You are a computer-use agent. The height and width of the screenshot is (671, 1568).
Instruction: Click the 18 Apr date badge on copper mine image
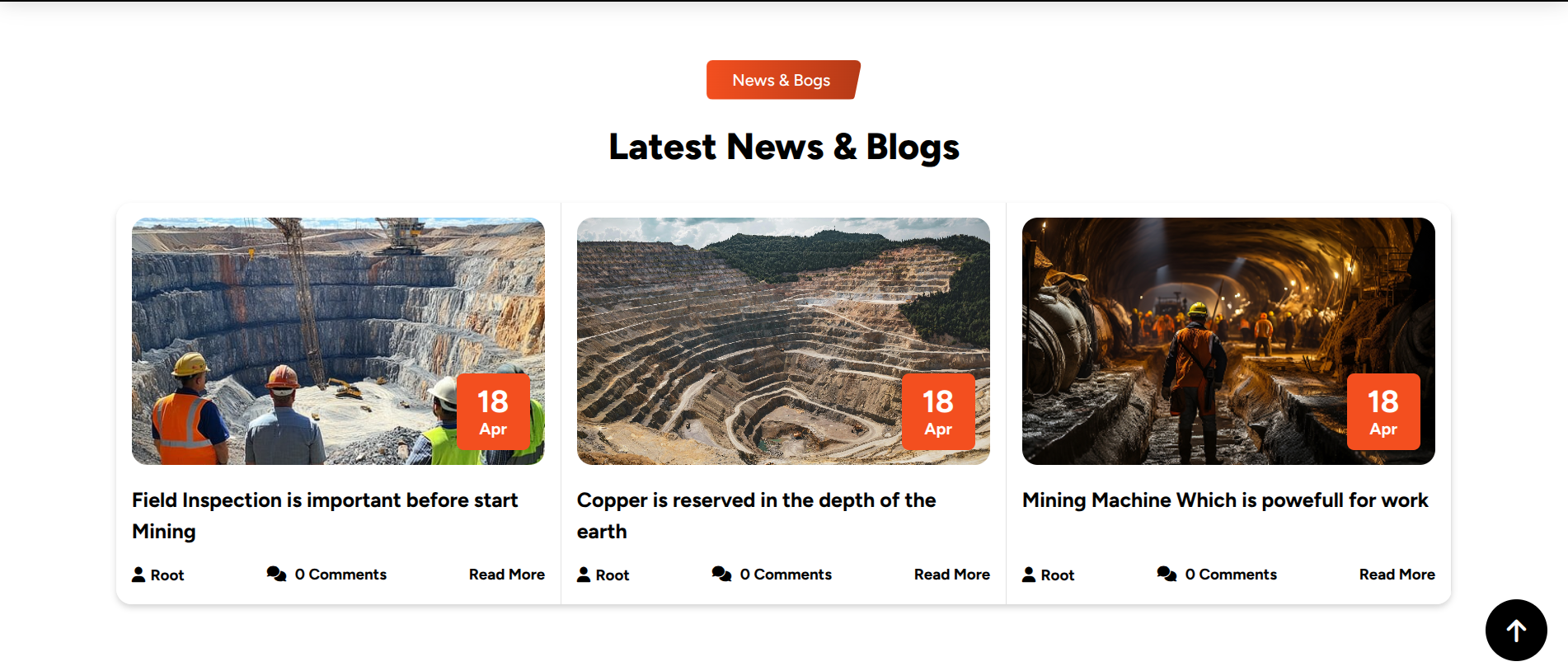coord(938,411)
